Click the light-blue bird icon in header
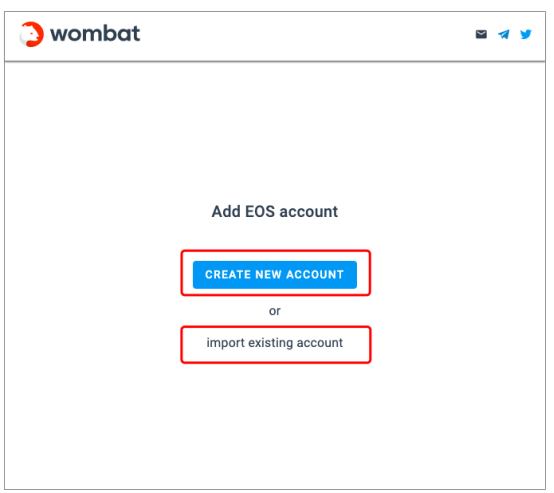 click(x=526, y=34)
